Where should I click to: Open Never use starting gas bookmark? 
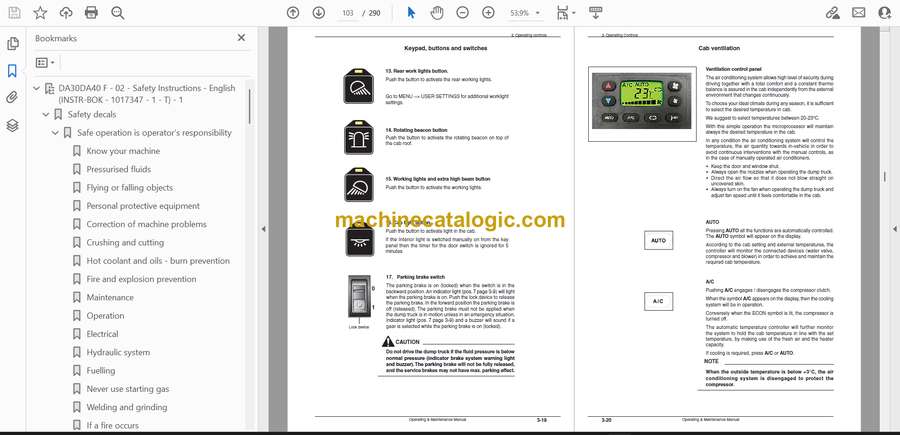point(128,389)
